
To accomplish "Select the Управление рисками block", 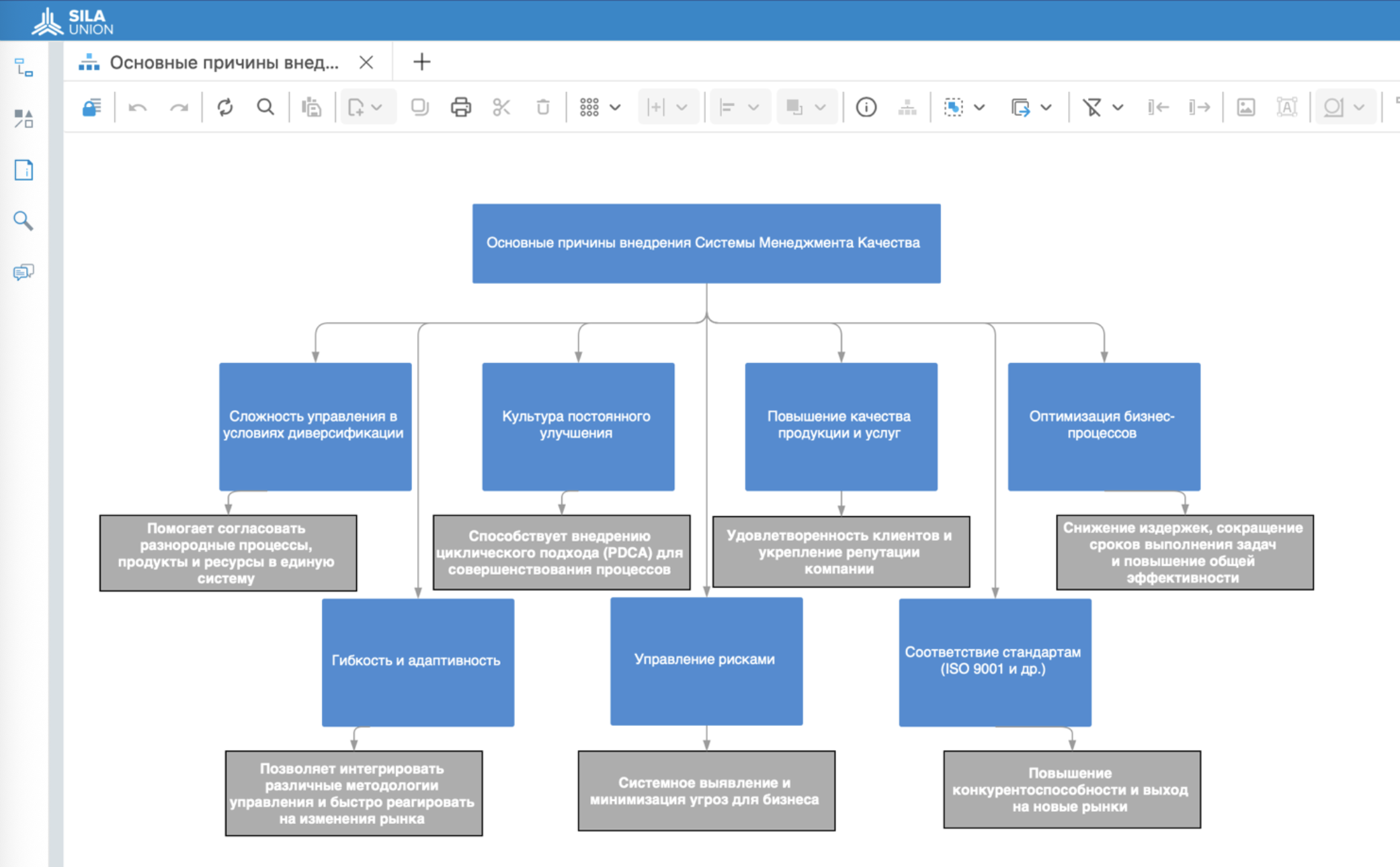I will click(x=706, y=661).
